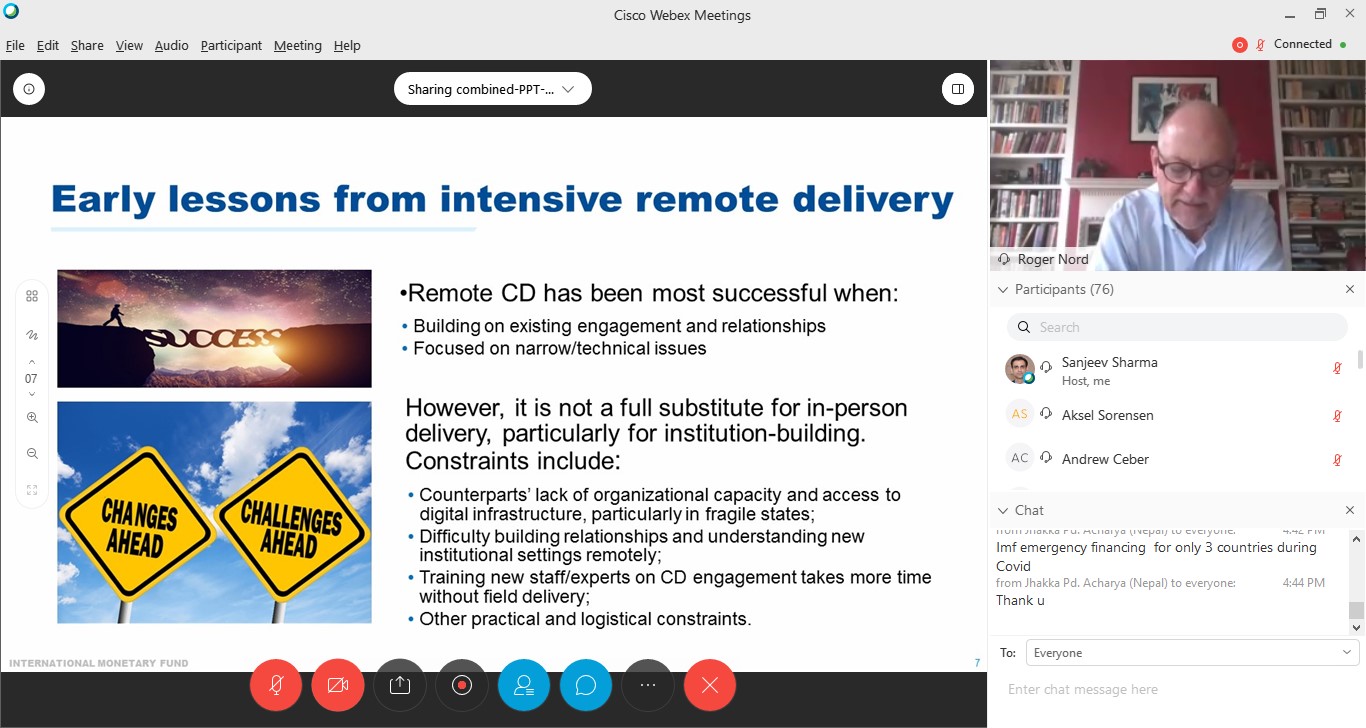The height and width of the screenshot is (728, 1366).
Task: Toggle mute icon for Aksel Sorensen
Action: (1337, 416)
